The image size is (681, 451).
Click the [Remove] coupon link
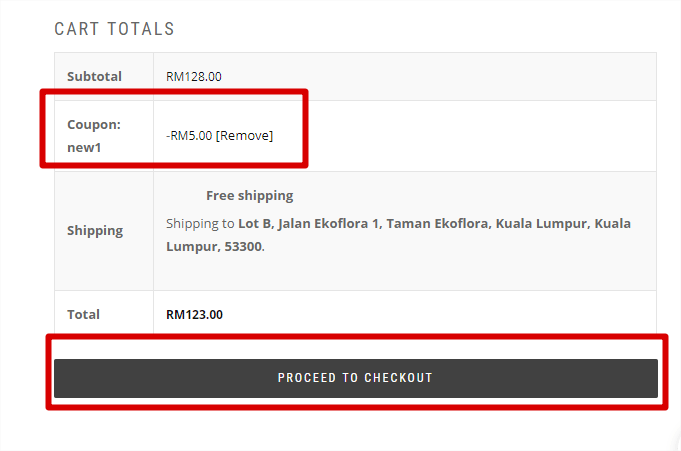[244, 136]
